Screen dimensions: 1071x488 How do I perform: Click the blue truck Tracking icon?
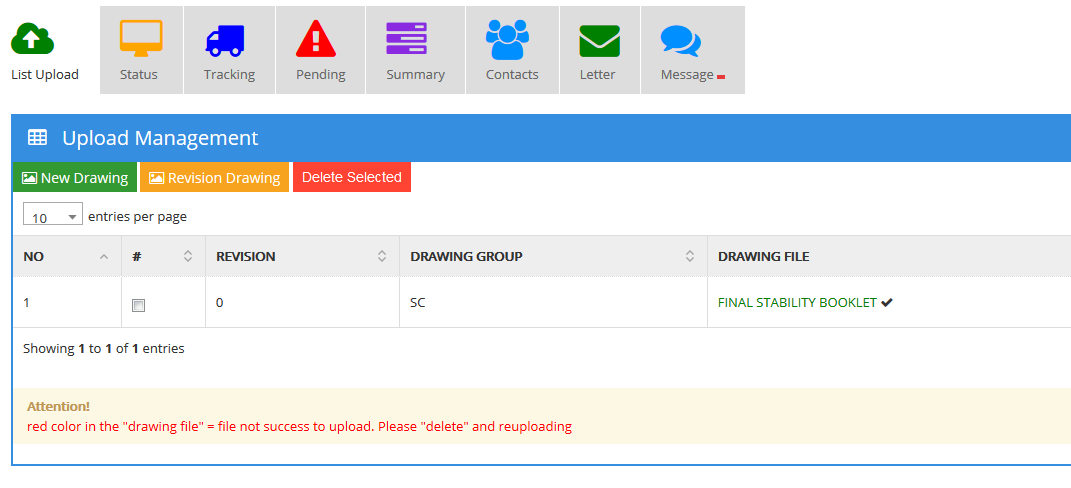225,39
